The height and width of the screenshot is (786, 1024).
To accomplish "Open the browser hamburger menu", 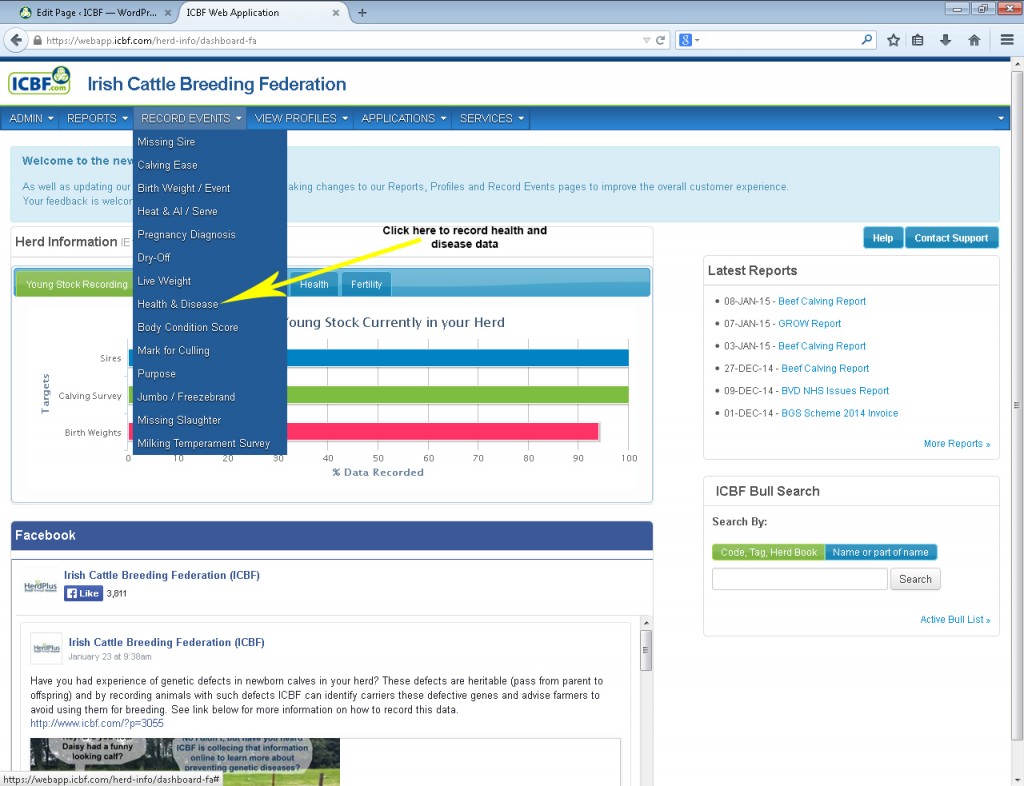I will pos(1007,40).
